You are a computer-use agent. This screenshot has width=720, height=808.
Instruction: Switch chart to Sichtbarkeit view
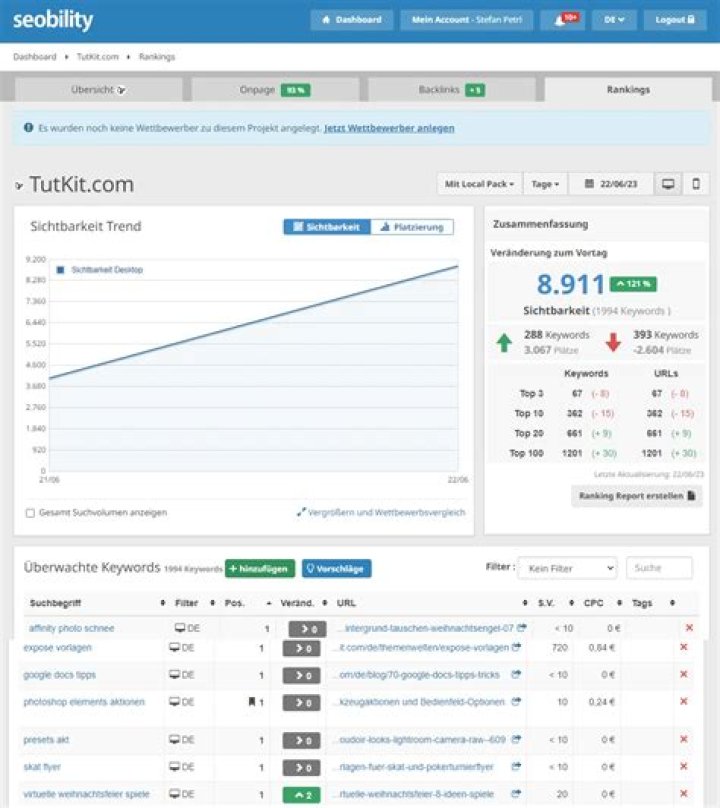point(327,227)
